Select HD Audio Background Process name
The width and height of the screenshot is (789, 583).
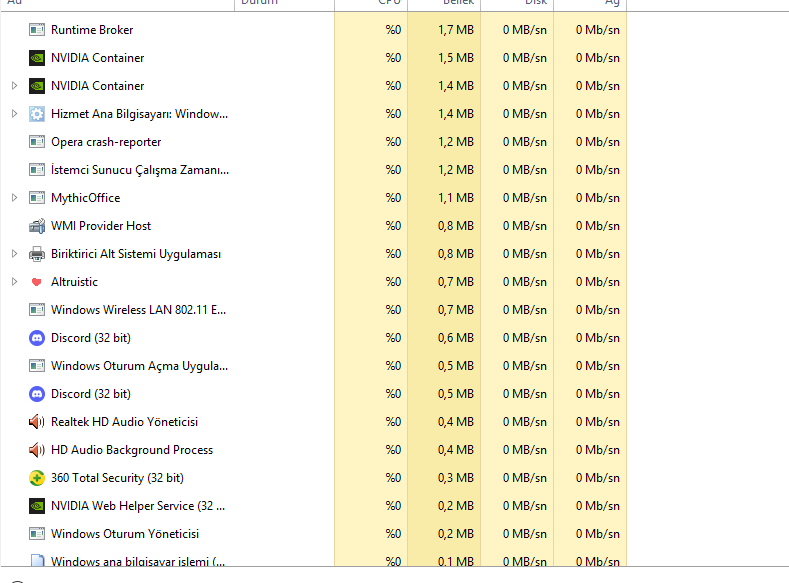[132, 450]
